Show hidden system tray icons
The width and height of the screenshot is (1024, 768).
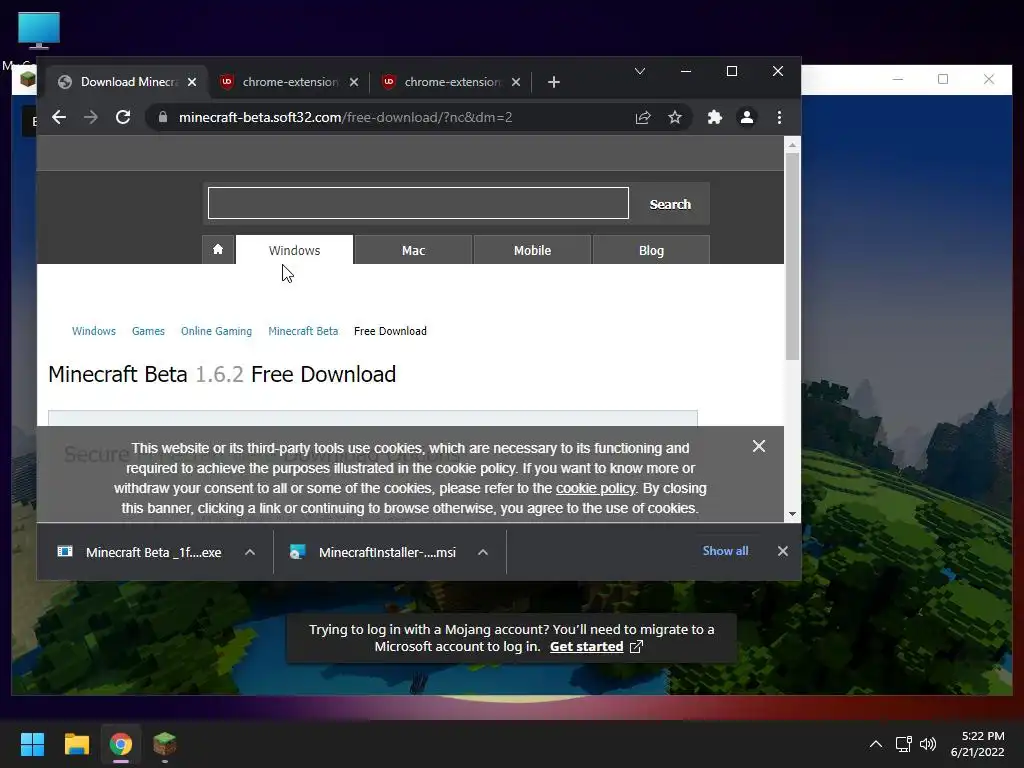point(876,744)
